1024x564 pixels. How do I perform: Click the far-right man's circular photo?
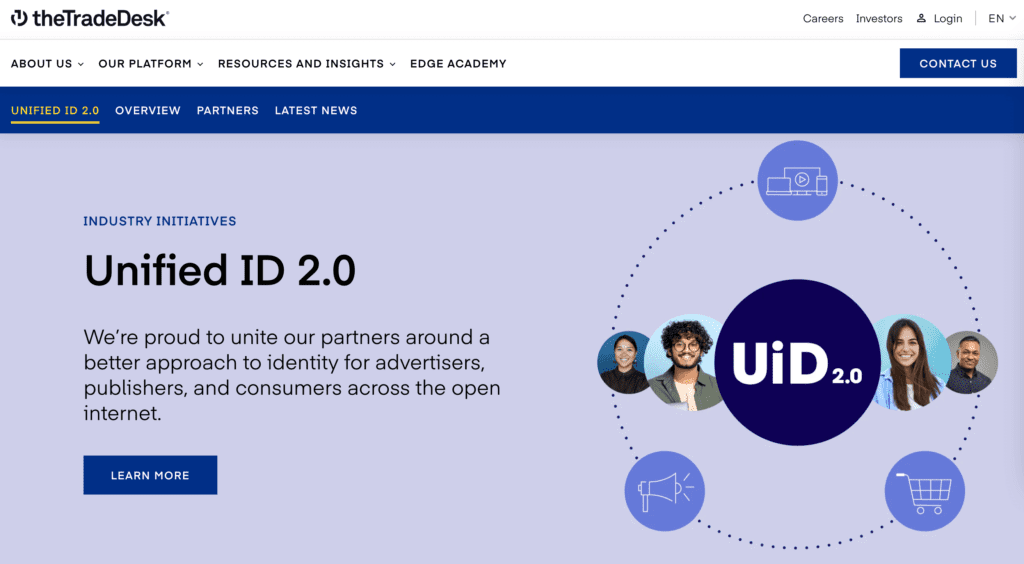(x=970, y=362)
